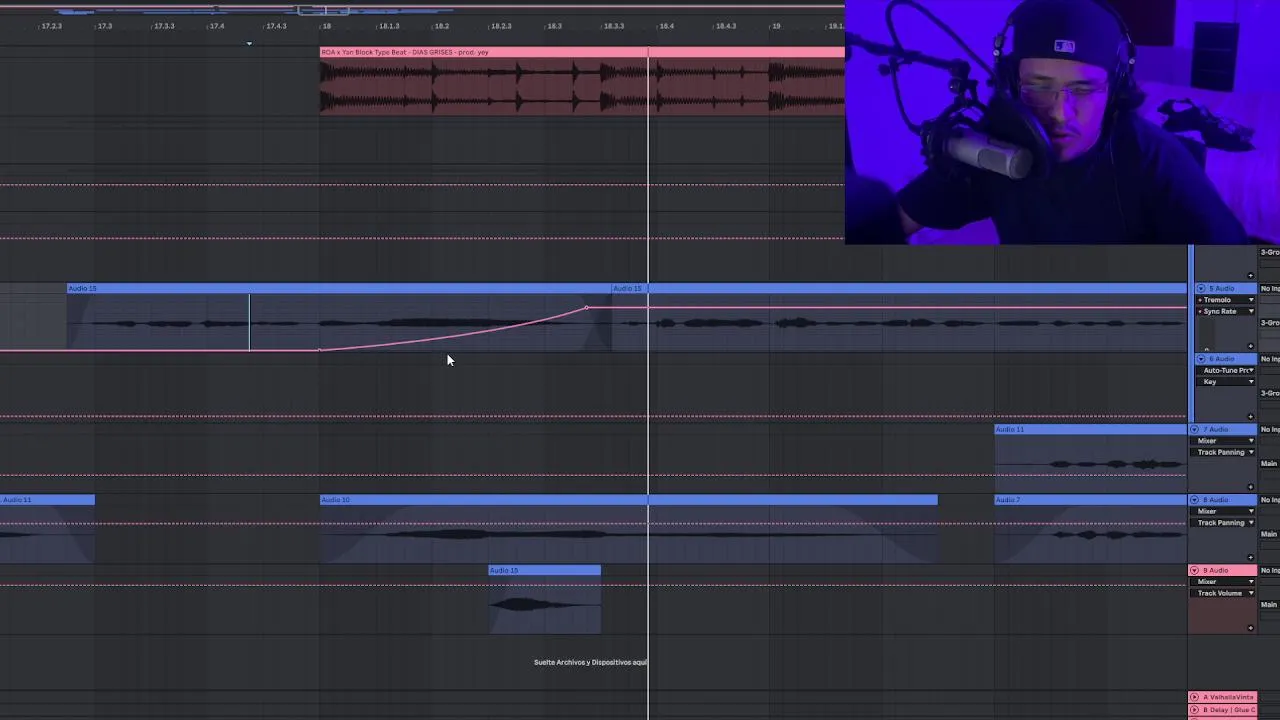Click the ruler at position 17.4
Screen dimensions: 1280x720
click(216, 26)
